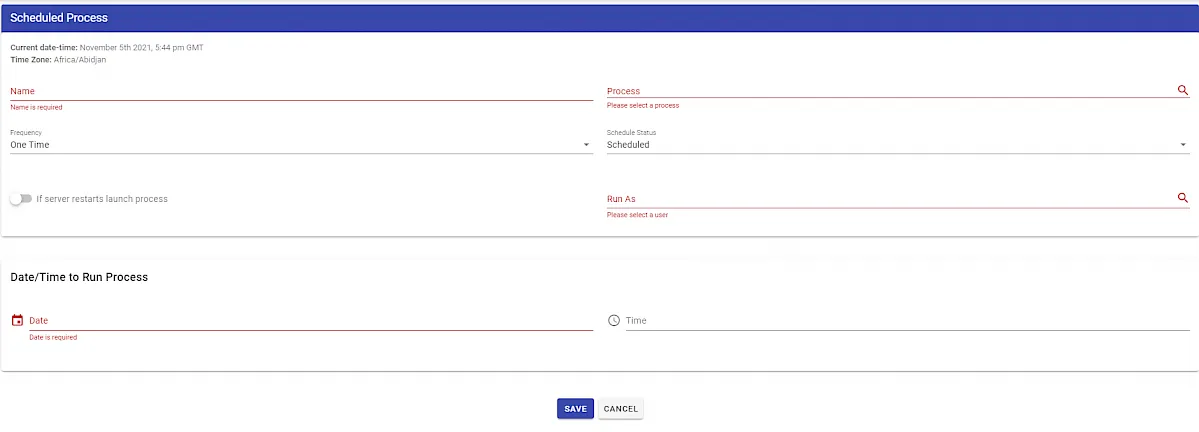1199x432 pixels.
Task: Click the clock icon beside Time
Action: coord(613,320)
